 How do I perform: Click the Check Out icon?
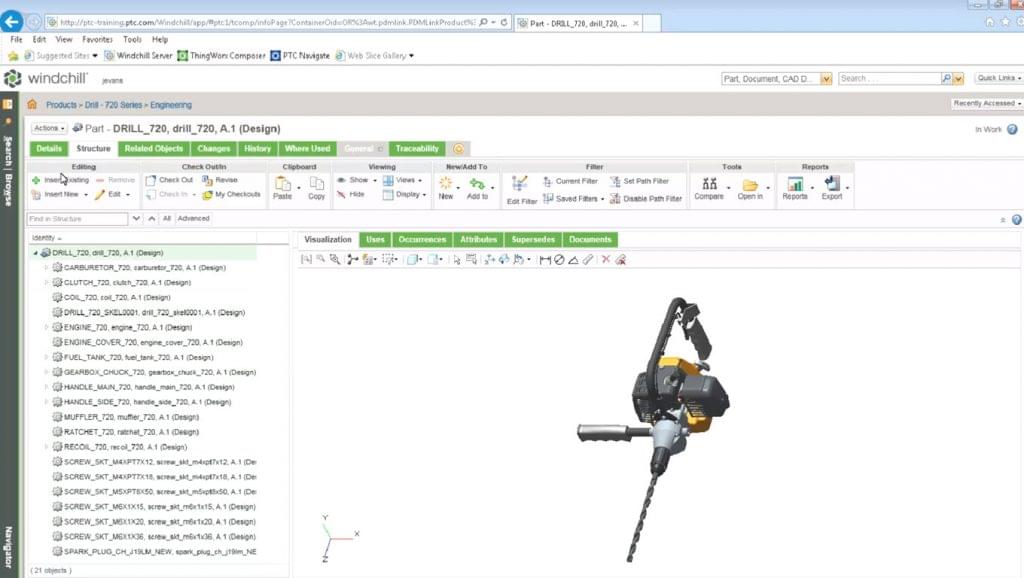151,180
